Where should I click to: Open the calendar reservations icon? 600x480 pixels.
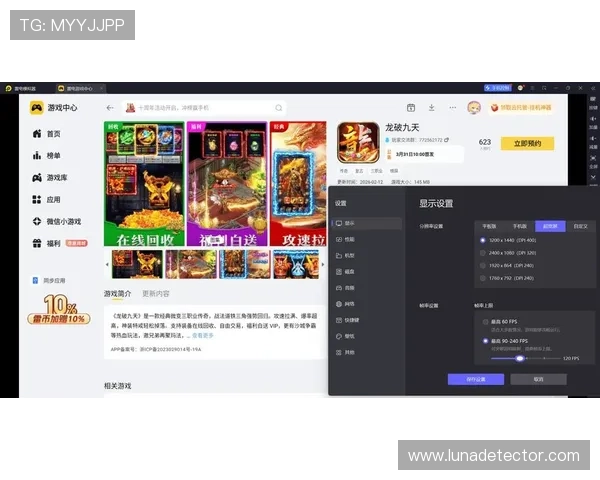click(411, 108)
